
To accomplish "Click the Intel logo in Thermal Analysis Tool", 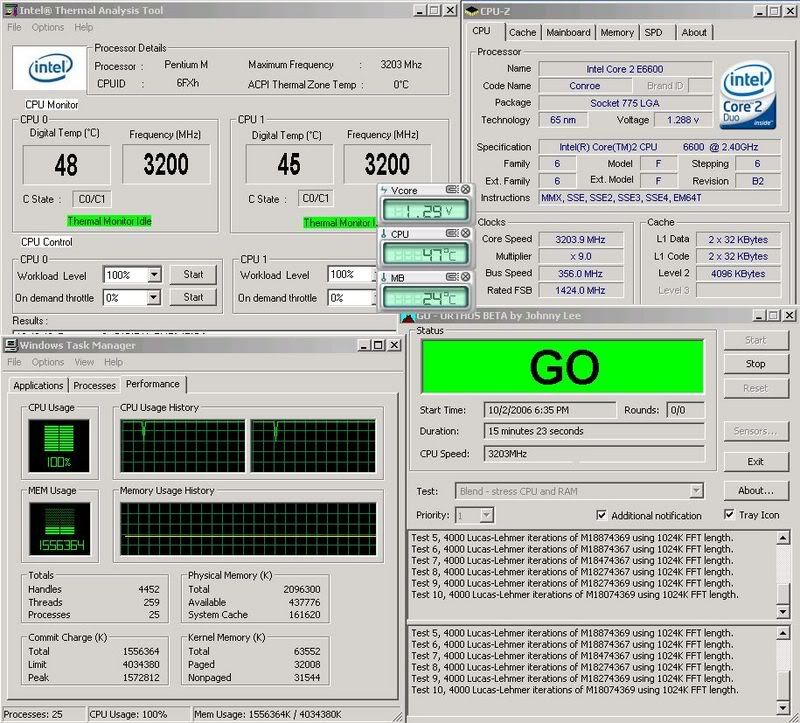I will pyautogui.click(x=50, y=68).
